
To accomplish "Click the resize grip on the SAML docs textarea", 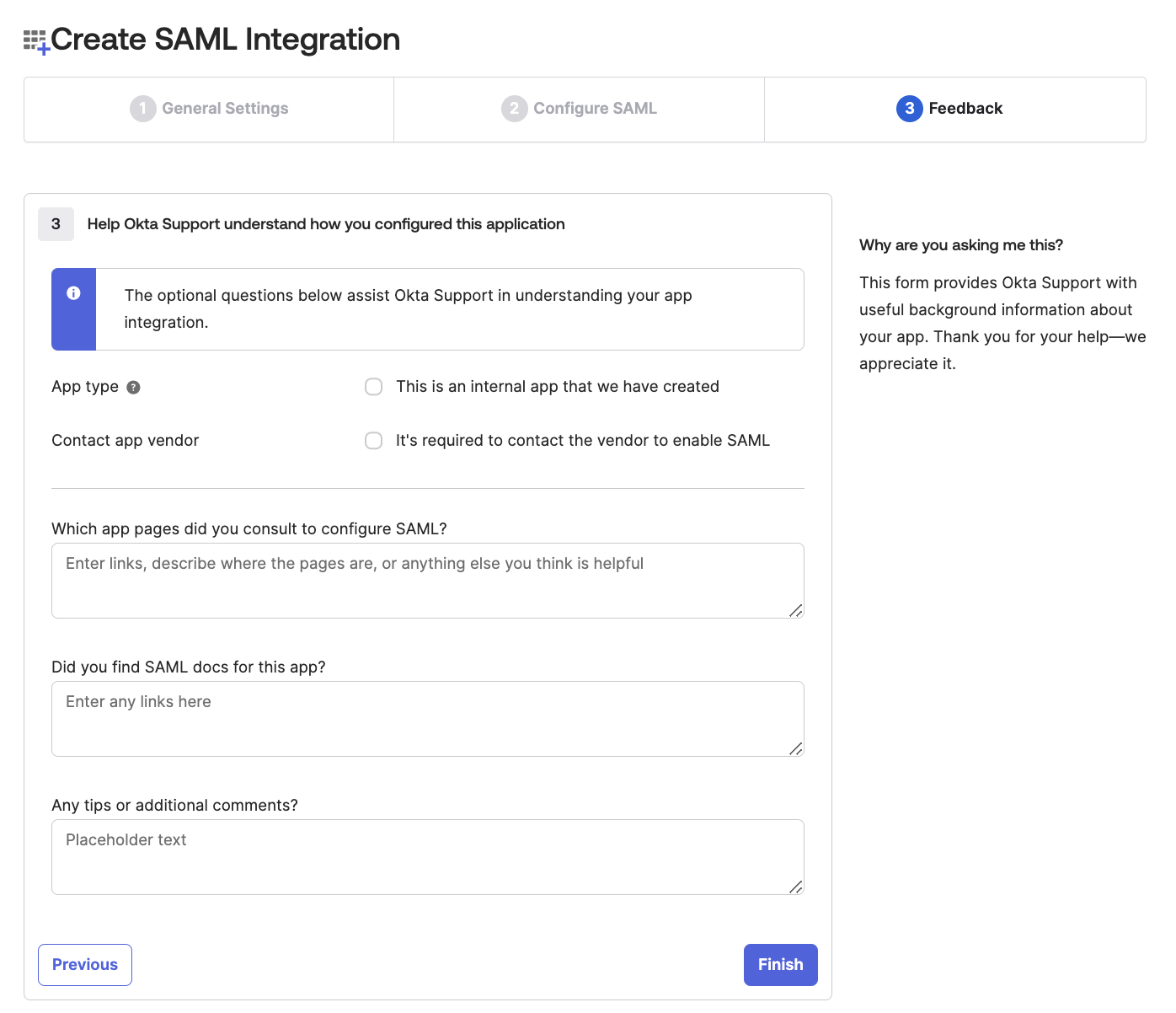I will click(x=795, y=749).
